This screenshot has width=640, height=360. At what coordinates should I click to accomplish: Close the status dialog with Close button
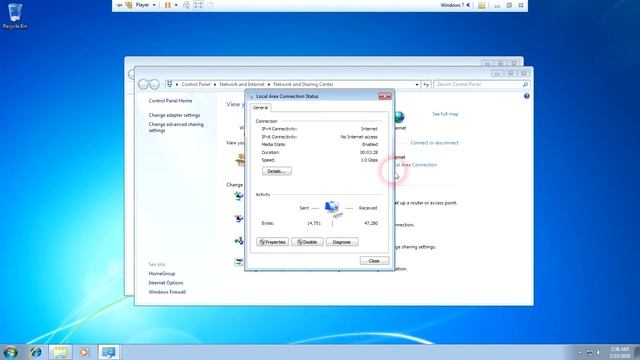[x=374, y=260]
